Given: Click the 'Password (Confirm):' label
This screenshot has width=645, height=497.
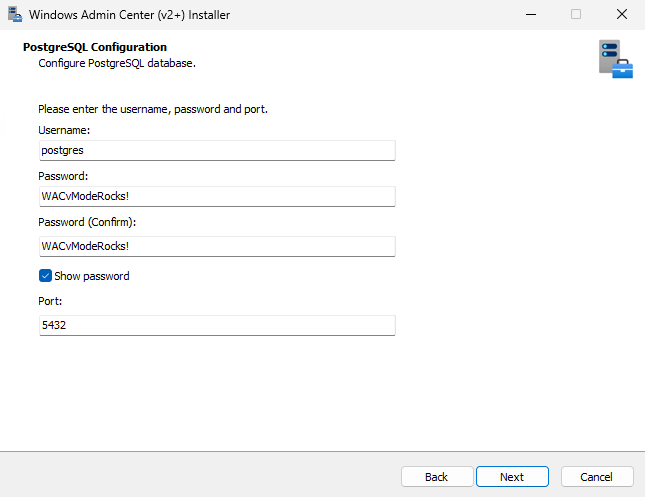Looking at the screenshot, I should [x=86, y=222].
